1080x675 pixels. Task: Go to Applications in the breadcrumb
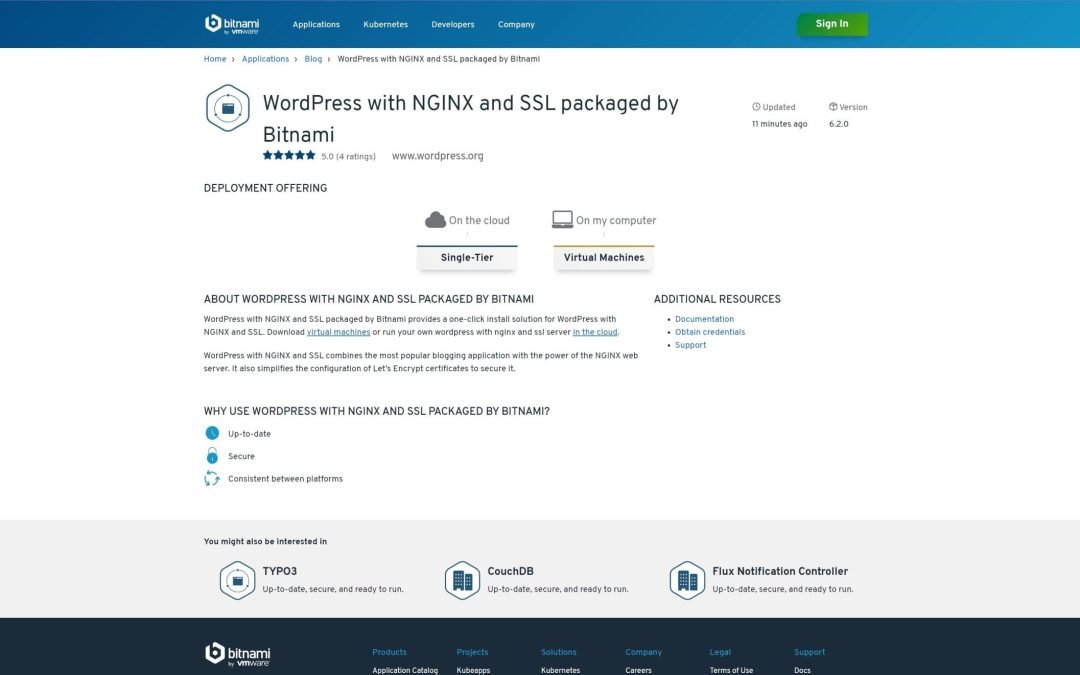tap(265, 59)
